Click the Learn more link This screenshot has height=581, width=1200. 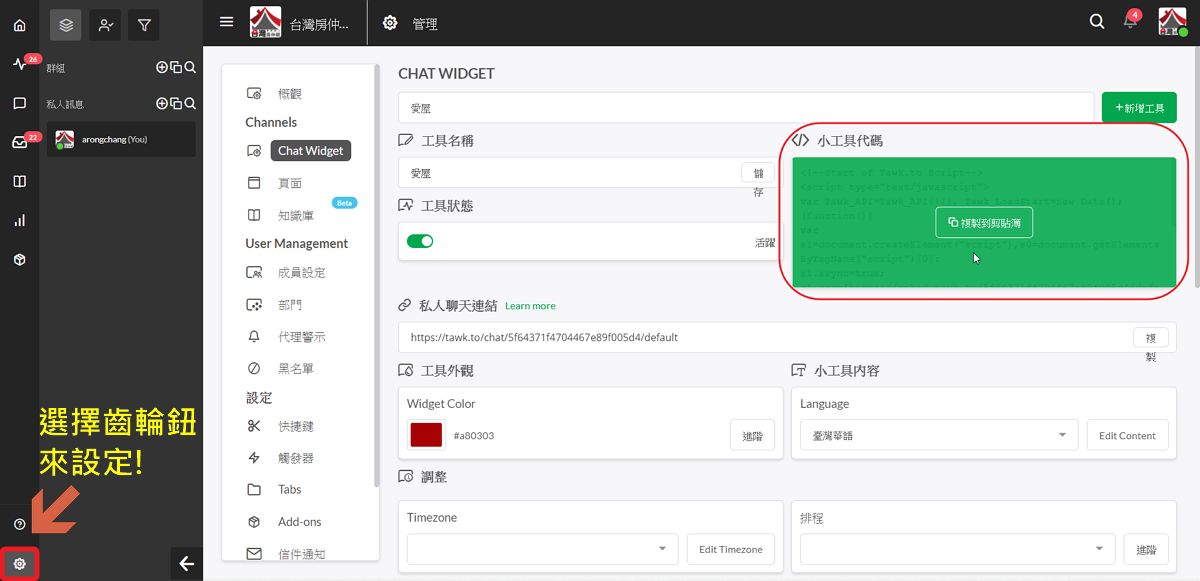pos(530,306)
